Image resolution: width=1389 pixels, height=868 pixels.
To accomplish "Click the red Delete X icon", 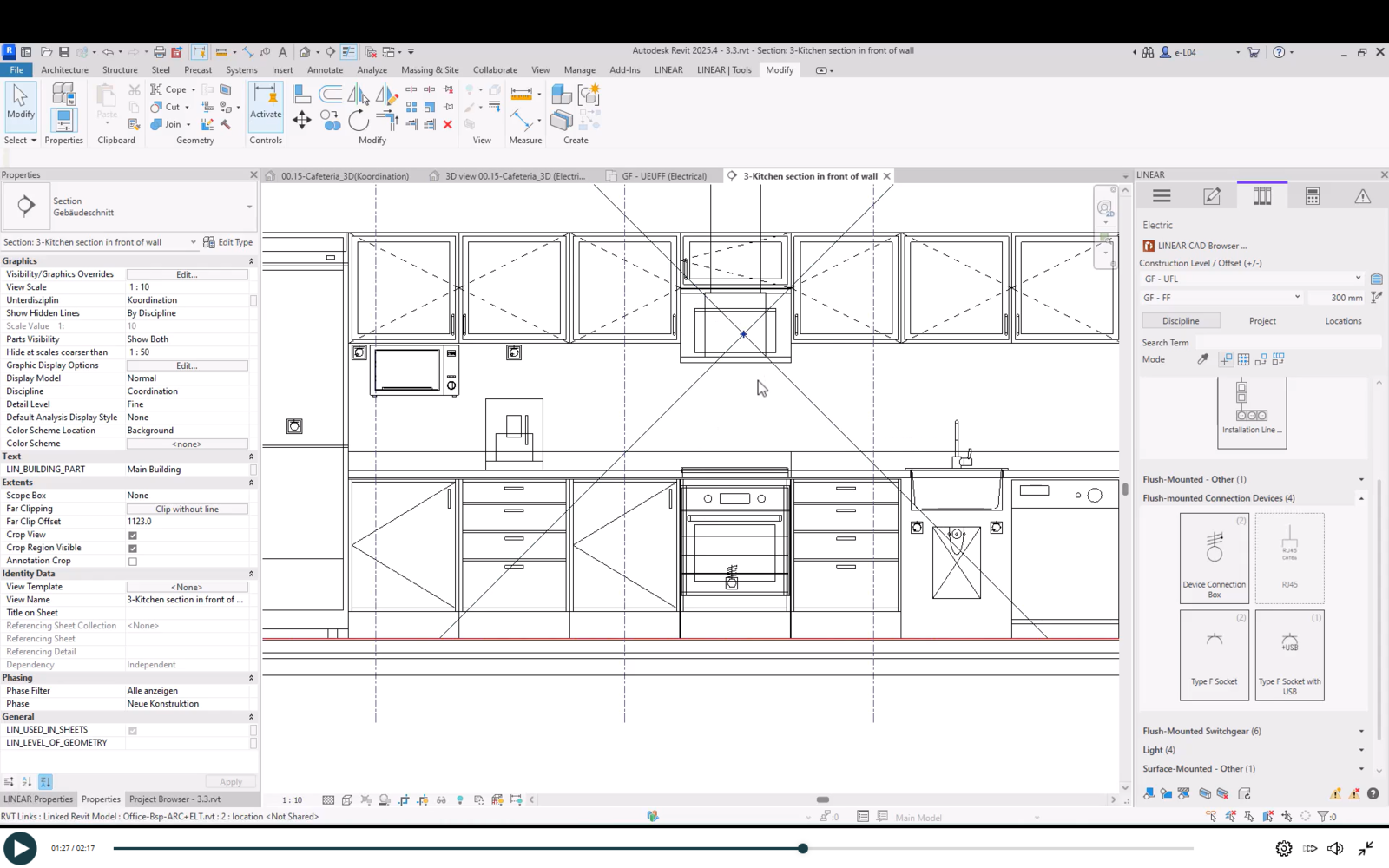I will click(448, 125).
